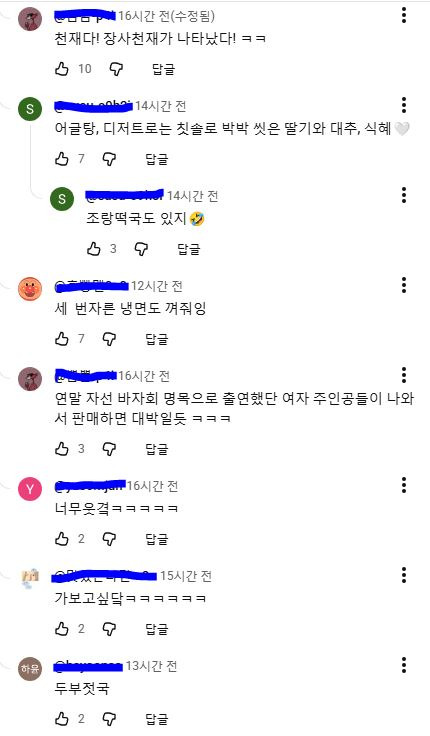Screen dimensions: 430x736
Task: Dislike the comment '천재다! 장사천재가 나타났다!'
Action: [116, 69]
